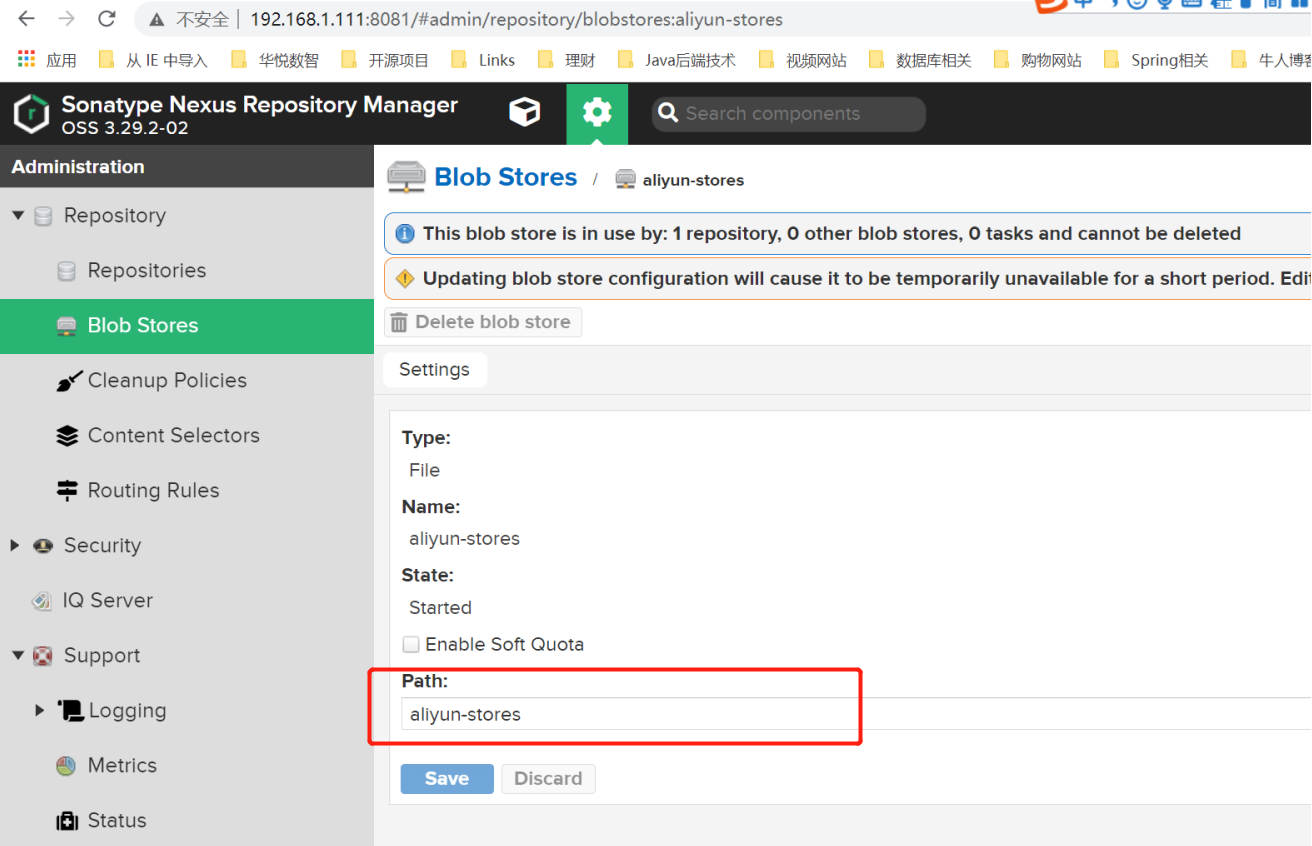1312x846 pixels.
Task: Click the IQ Server icon
Action: (x=42, y=601)
